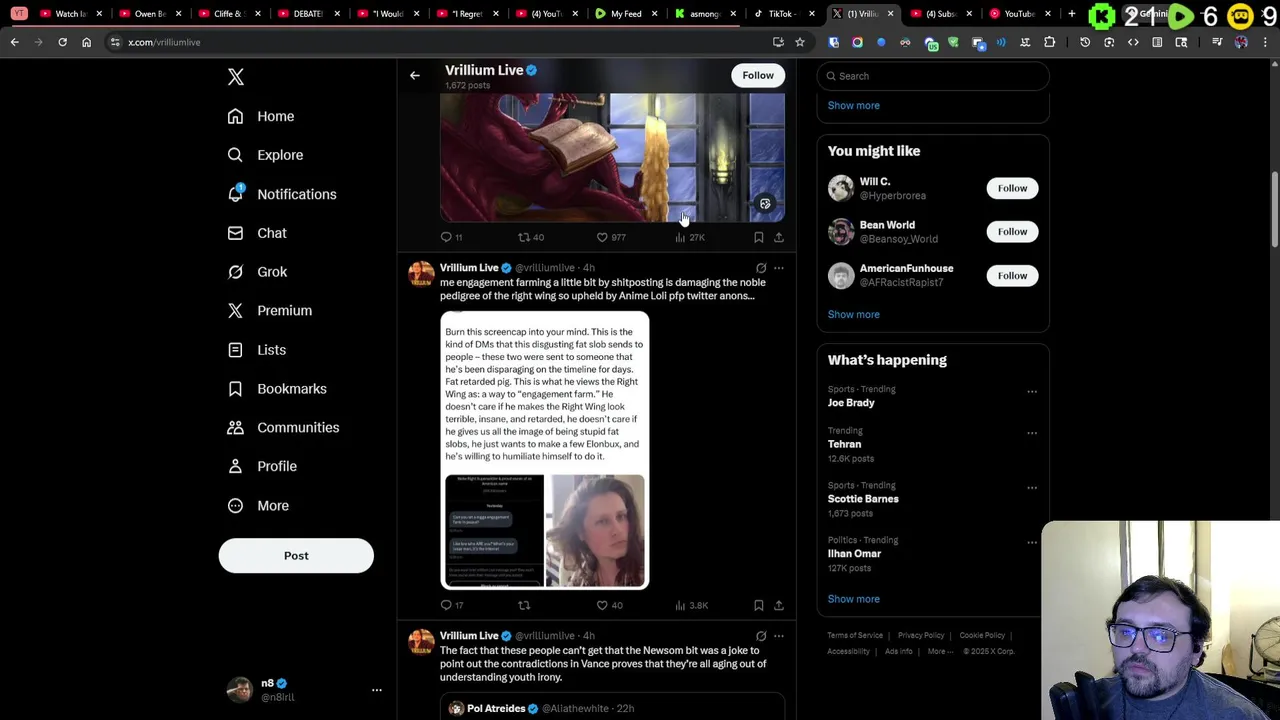This screenshot has width=1280, height=720.
Task: Expand the More sidebar menu
Action: coord(257,506)
